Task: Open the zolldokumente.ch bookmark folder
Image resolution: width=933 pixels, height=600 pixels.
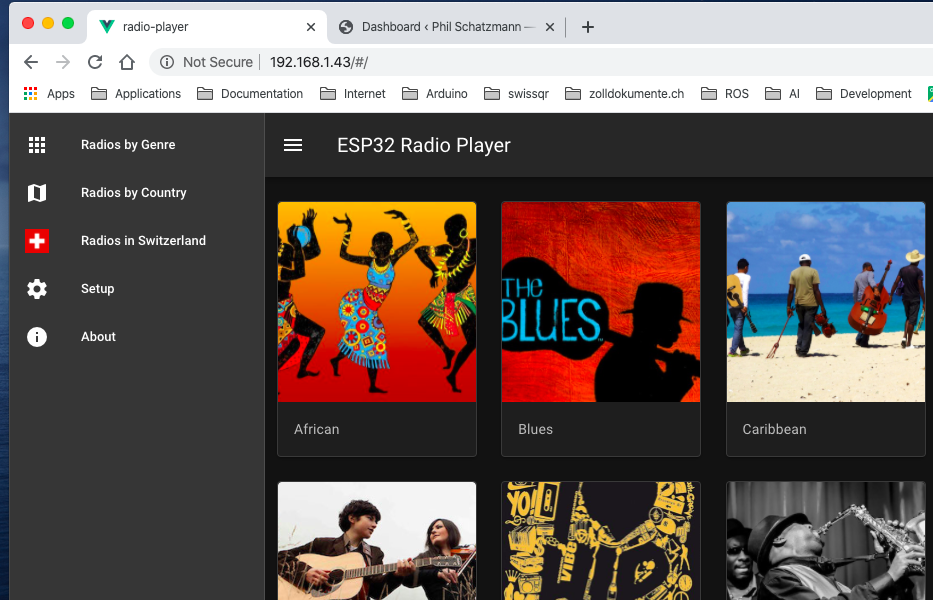Action: tap(625, 94)
